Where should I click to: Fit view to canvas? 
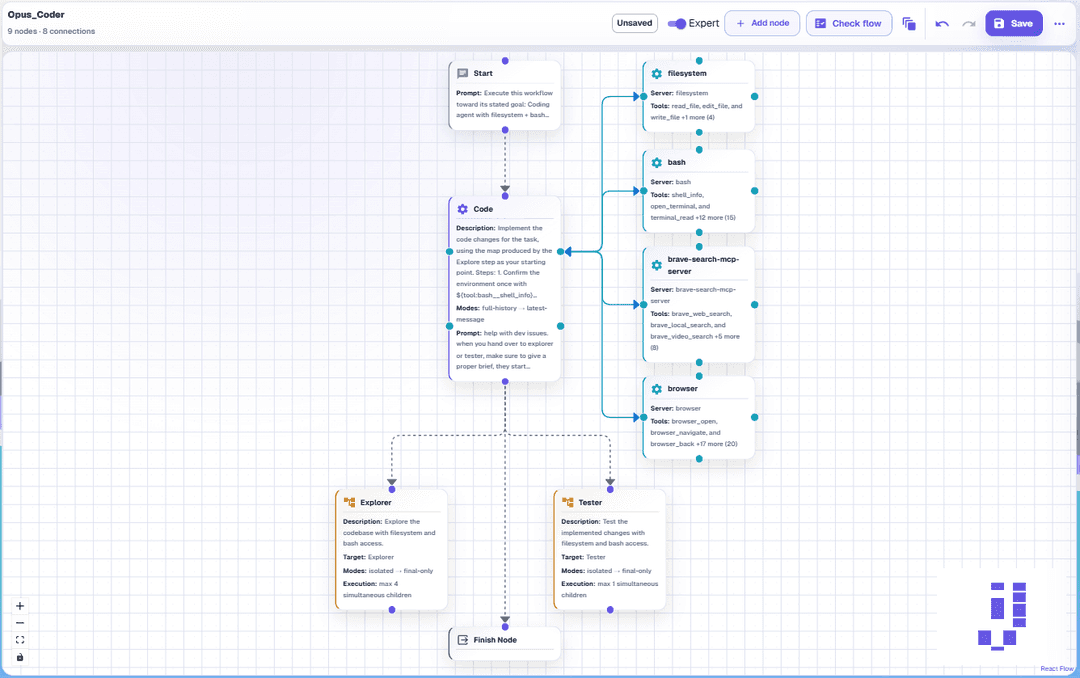(x=20, y=640)
